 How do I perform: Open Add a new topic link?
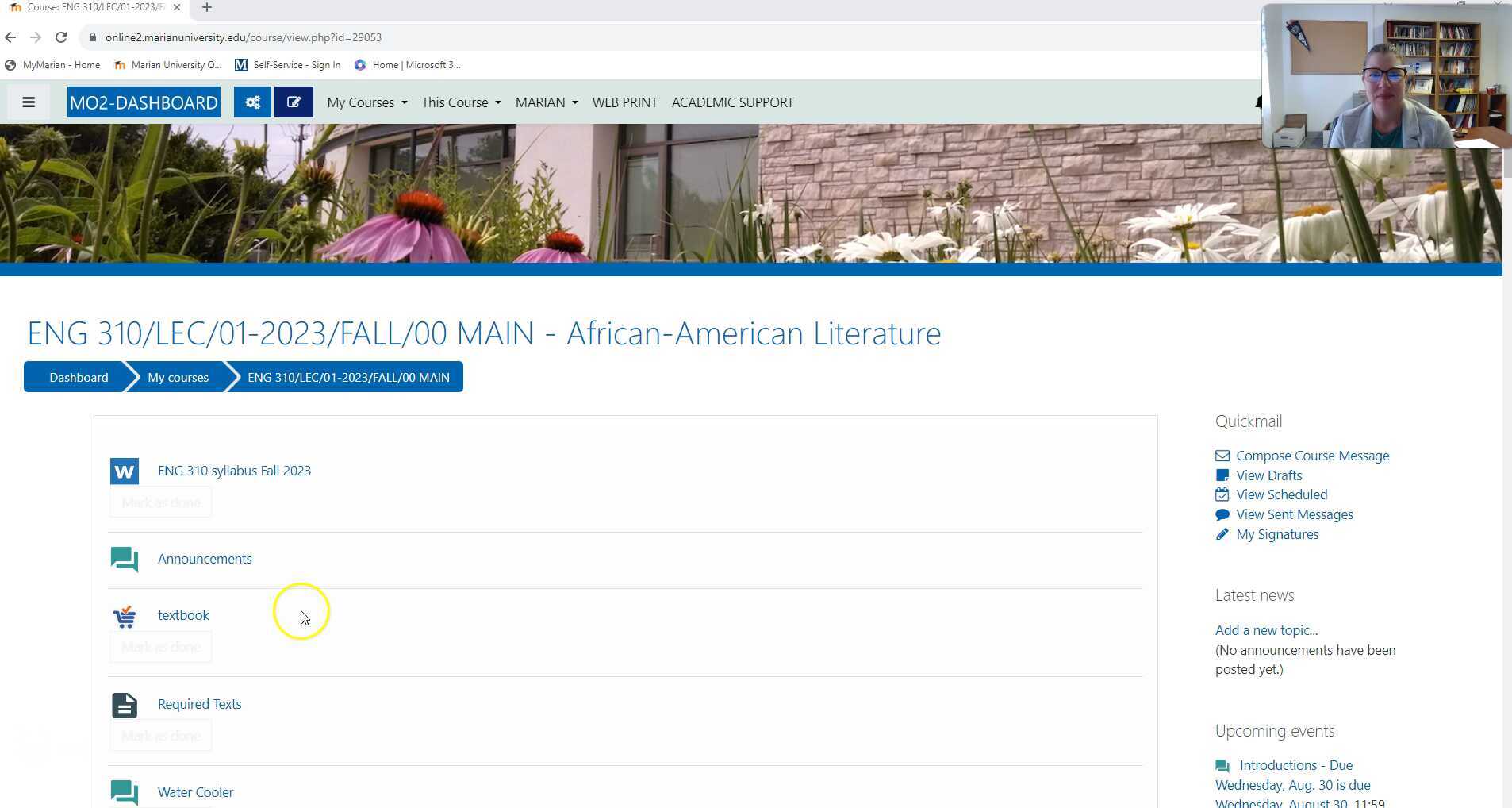[x=1265, y=629]
